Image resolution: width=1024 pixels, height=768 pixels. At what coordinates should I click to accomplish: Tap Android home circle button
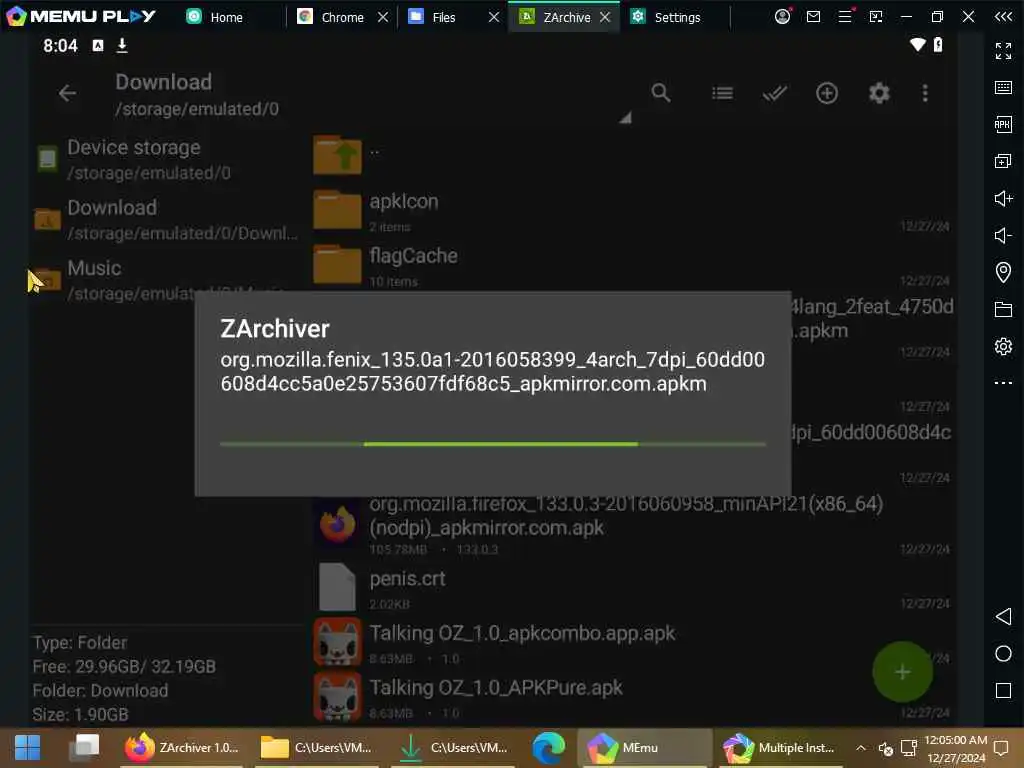(1003, 654)
